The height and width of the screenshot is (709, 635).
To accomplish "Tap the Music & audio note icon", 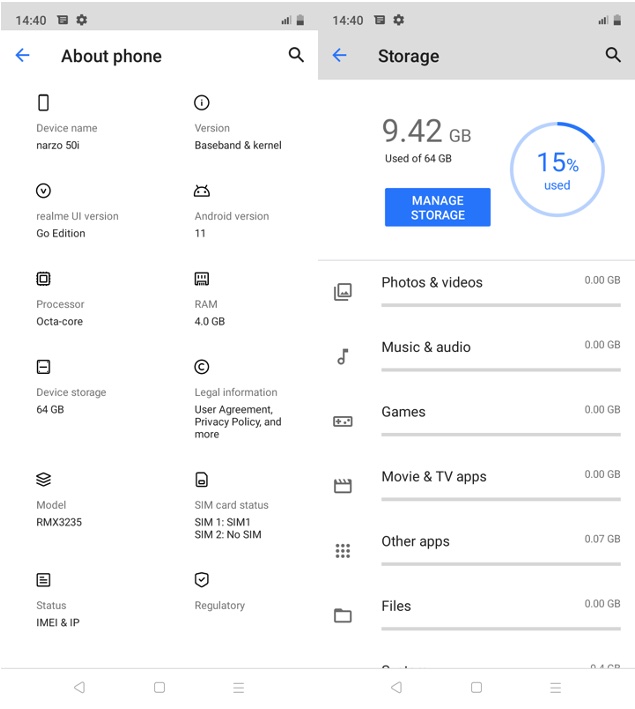I will (x=343, y=357).
